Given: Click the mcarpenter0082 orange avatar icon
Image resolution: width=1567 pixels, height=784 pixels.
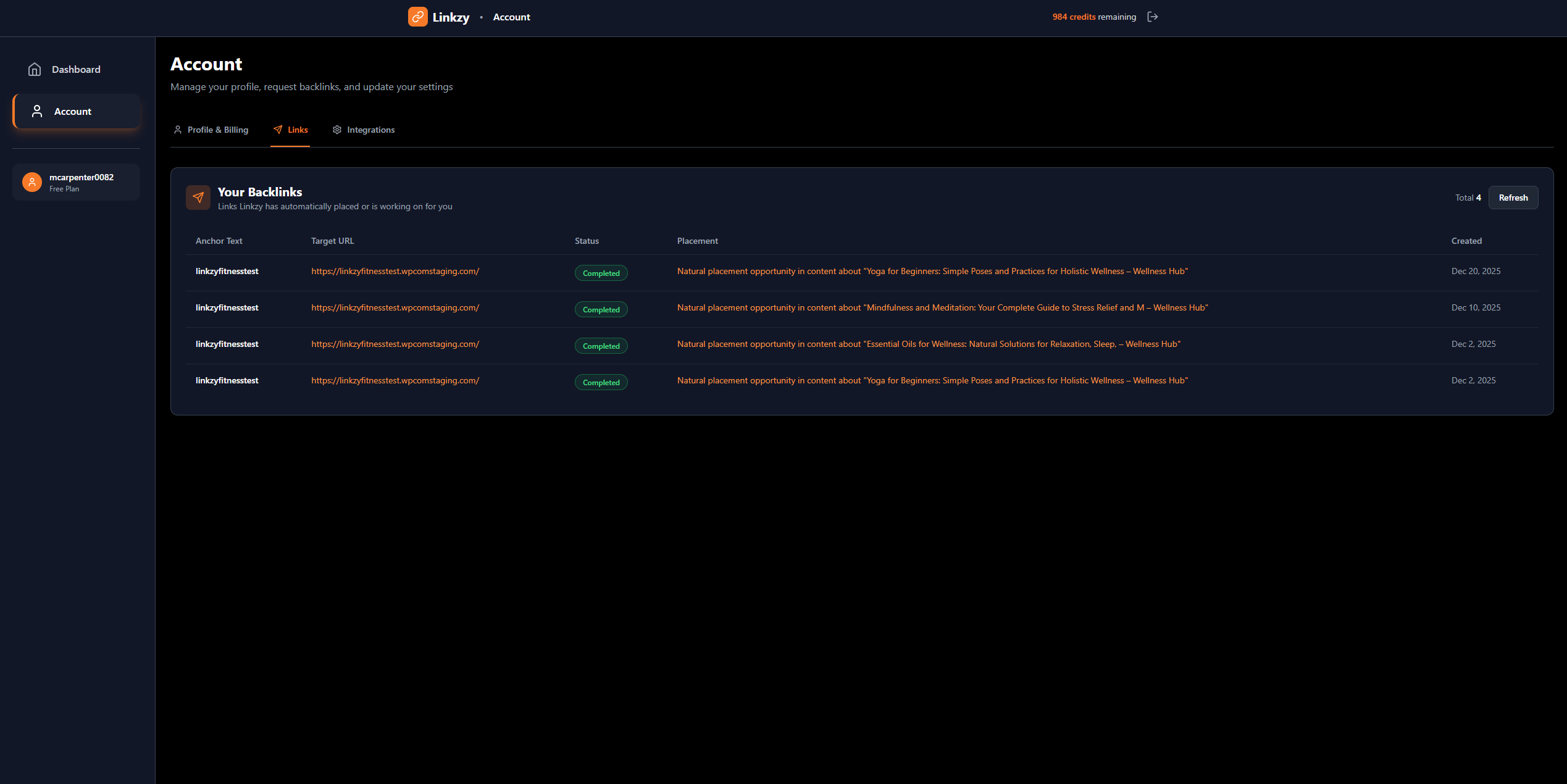Looking at the screenshot, I should pyautogui.click(x=32, y=182).
